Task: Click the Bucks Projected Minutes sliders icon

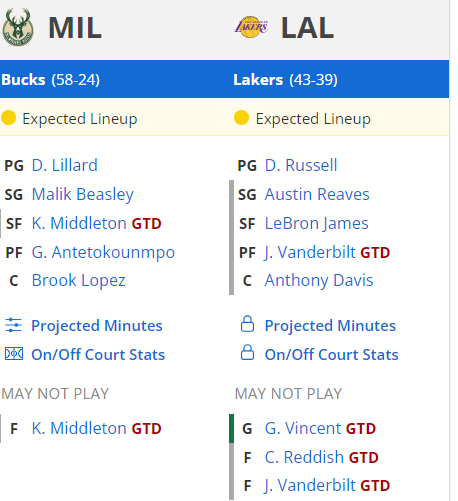Action: coord(13,325)
